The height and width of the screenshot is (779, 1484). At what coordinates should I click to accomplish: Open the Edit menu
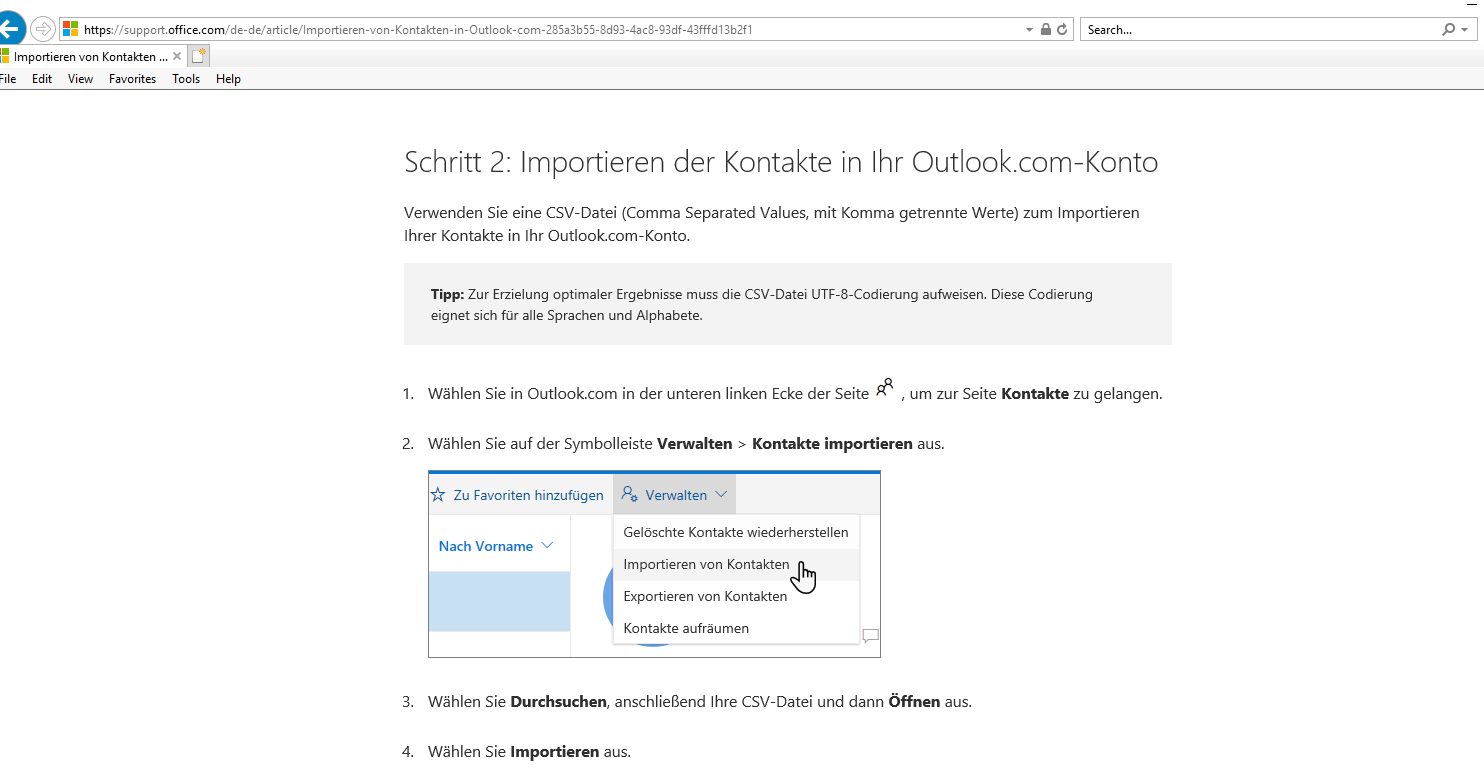coord(42,79)
